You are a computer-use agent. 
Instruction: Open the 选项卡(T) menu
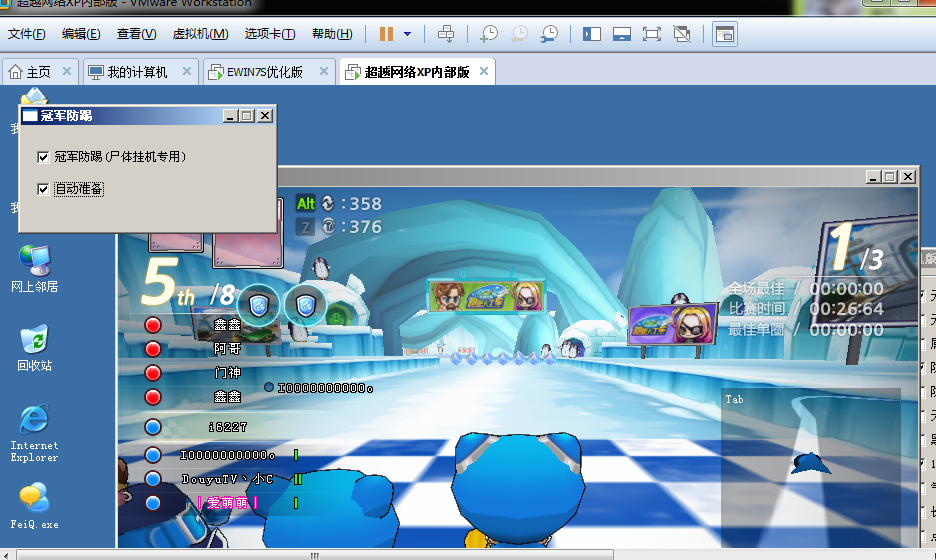(270, 34)
